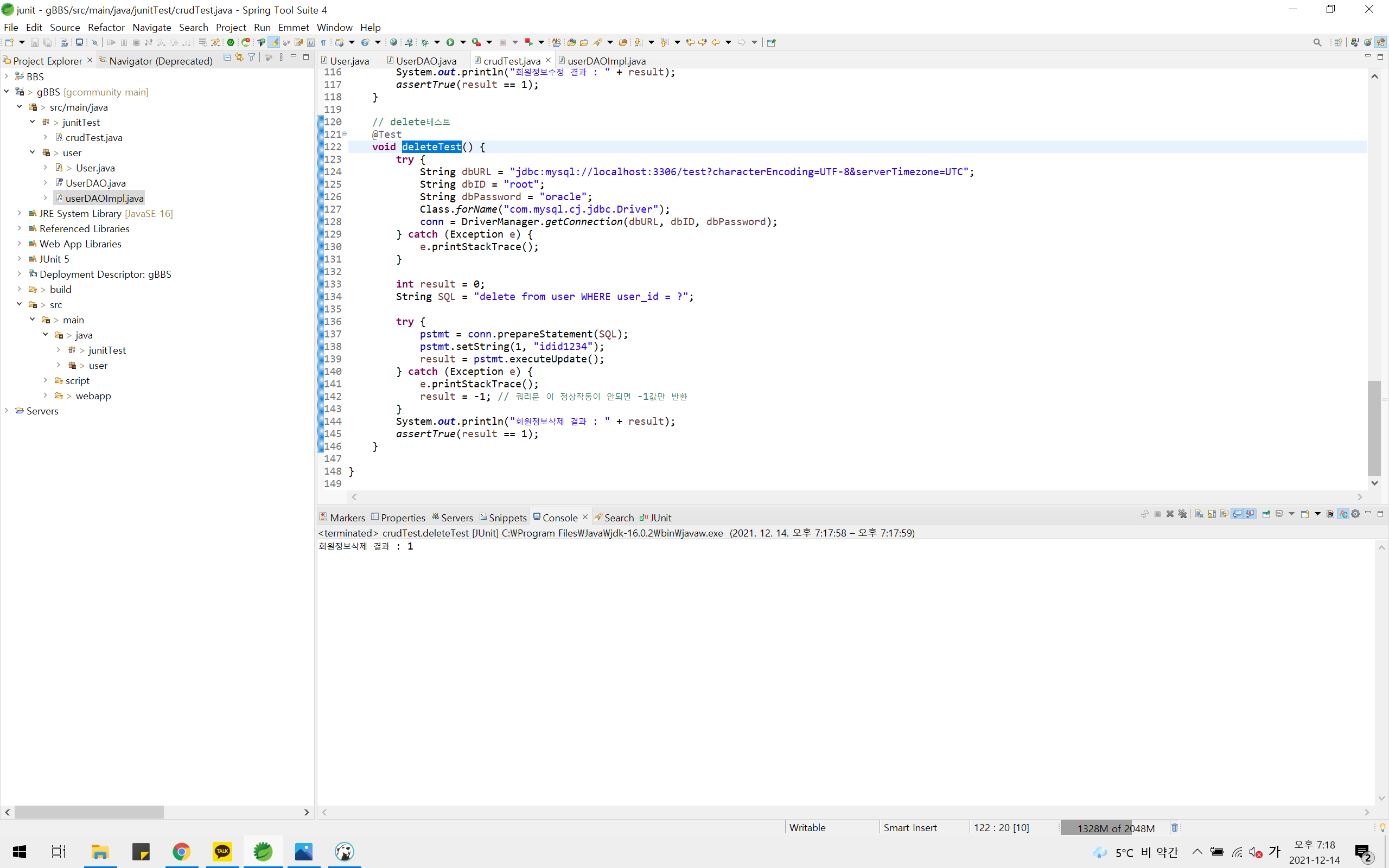Toggle Scroll Lock in Console toolbar
The height and width of the screenshot is (868, 1389).
tap(1212, 514)
